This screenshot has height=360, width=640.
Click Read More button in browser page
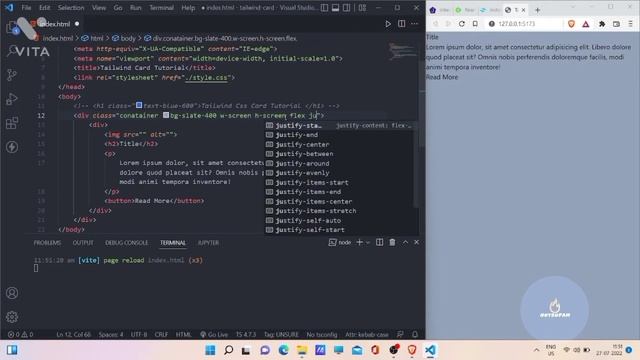(442, 77)
